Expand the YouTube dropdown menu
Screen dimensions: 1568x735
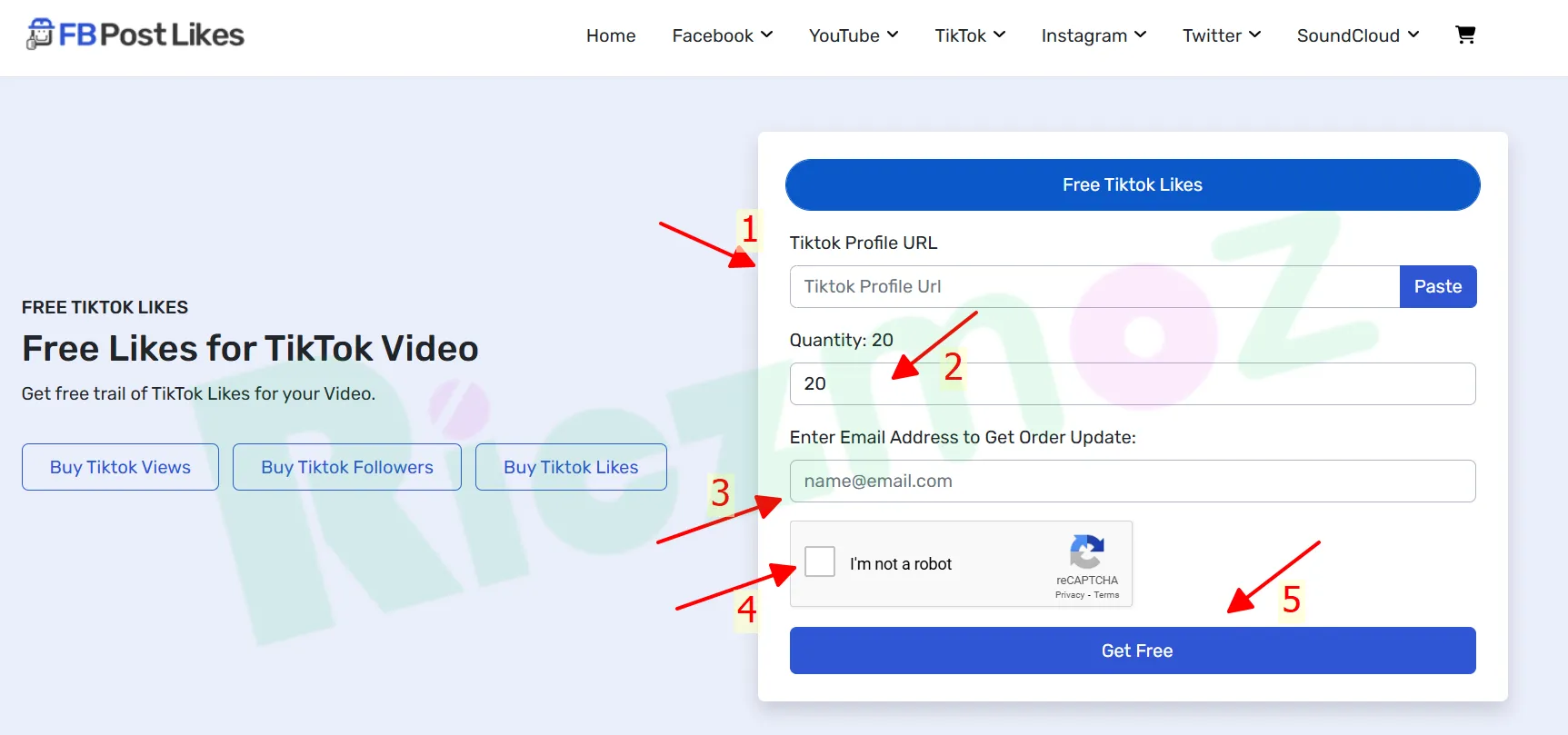854,35
